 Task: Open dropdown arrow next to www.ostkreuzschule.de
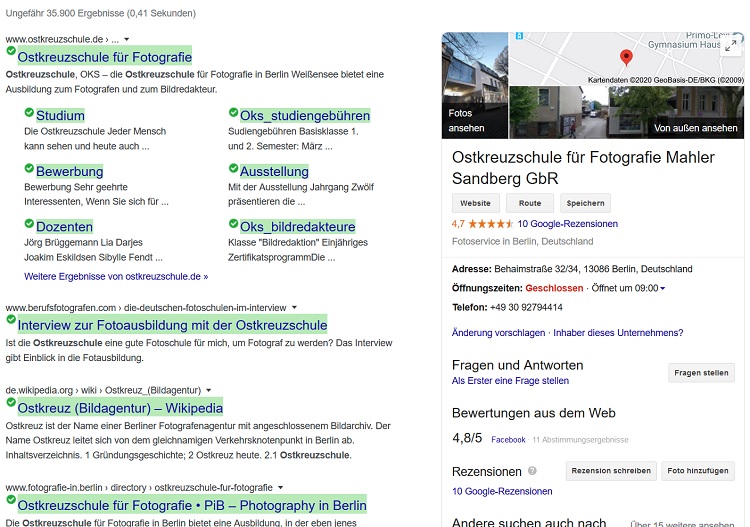point(127,39)
